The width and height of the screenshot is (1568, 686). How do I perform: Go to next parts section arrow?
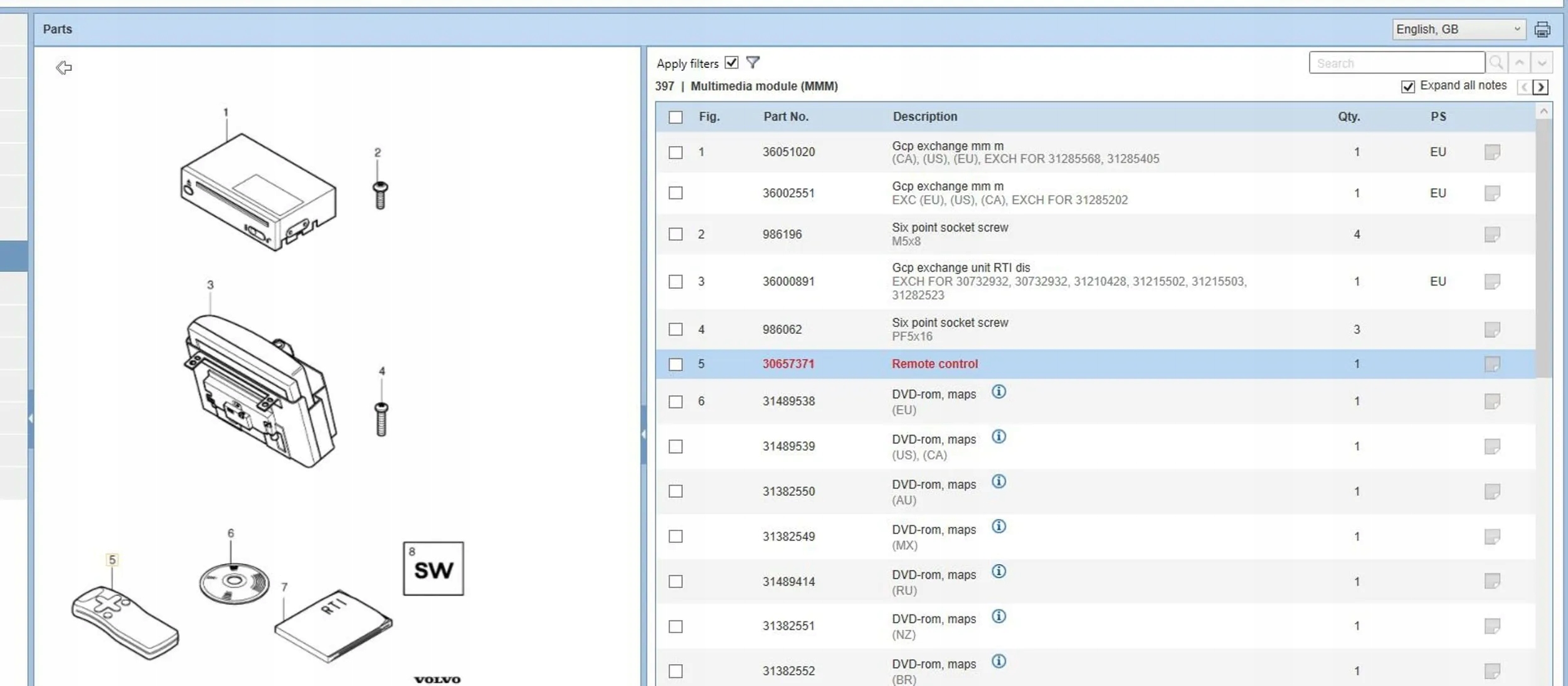1540,87
